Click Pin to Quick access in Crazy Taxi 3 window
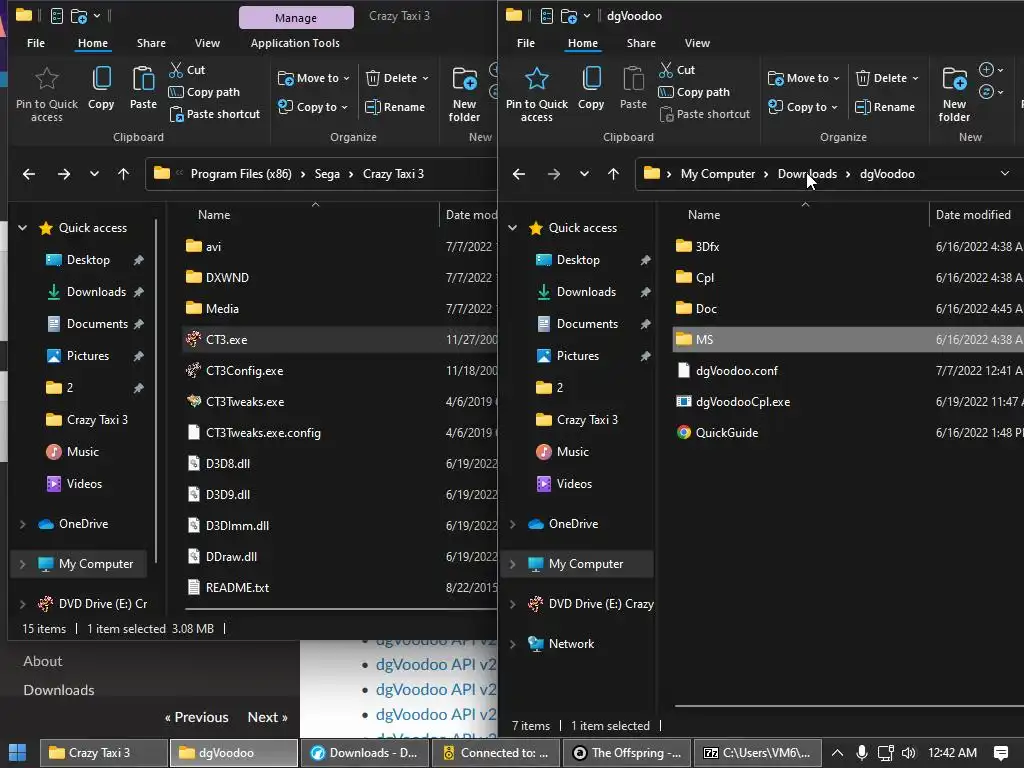This screenshot has height=768, width=1024. point(47,94)
